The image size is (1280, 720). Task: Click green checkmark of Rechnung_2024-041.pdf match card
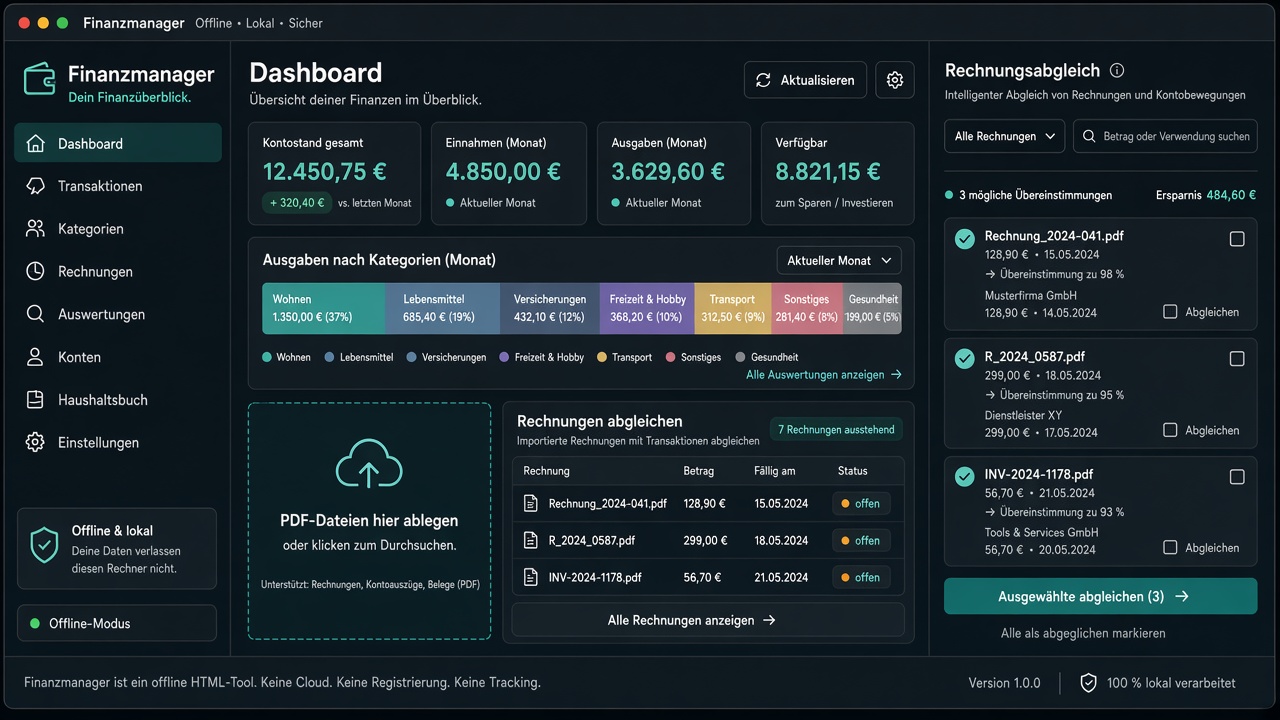[x=965, y=239]
